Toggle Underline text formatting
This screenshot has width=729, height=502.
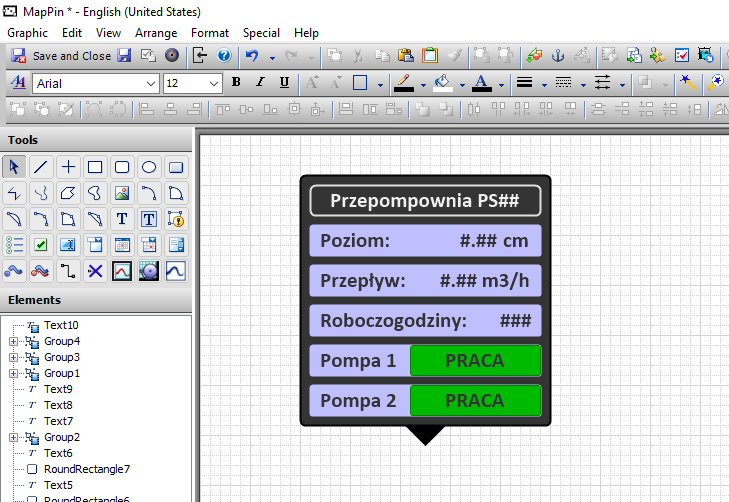click(284, 83)
